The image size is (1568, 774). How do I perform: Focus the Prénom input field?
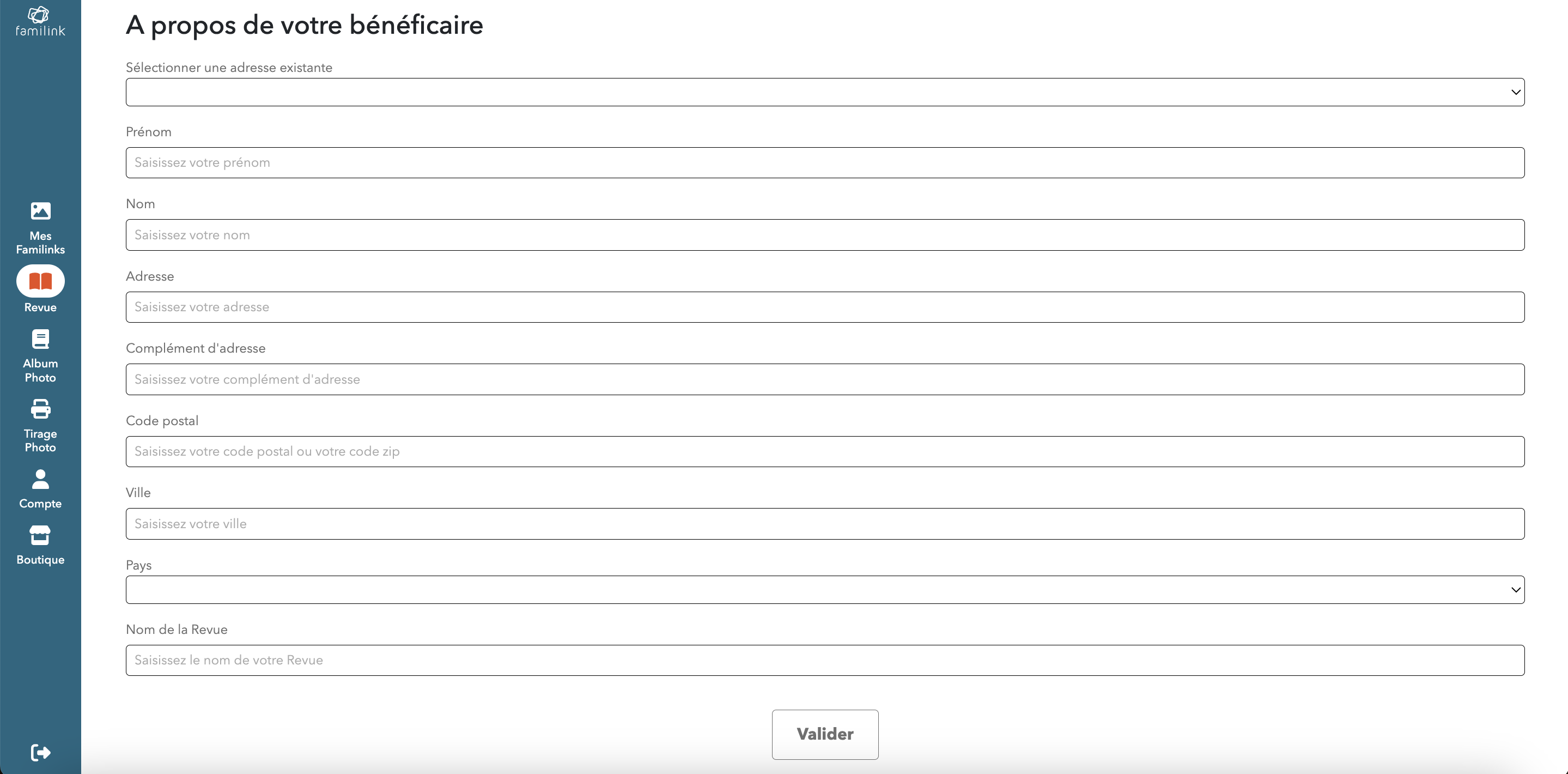825,162
